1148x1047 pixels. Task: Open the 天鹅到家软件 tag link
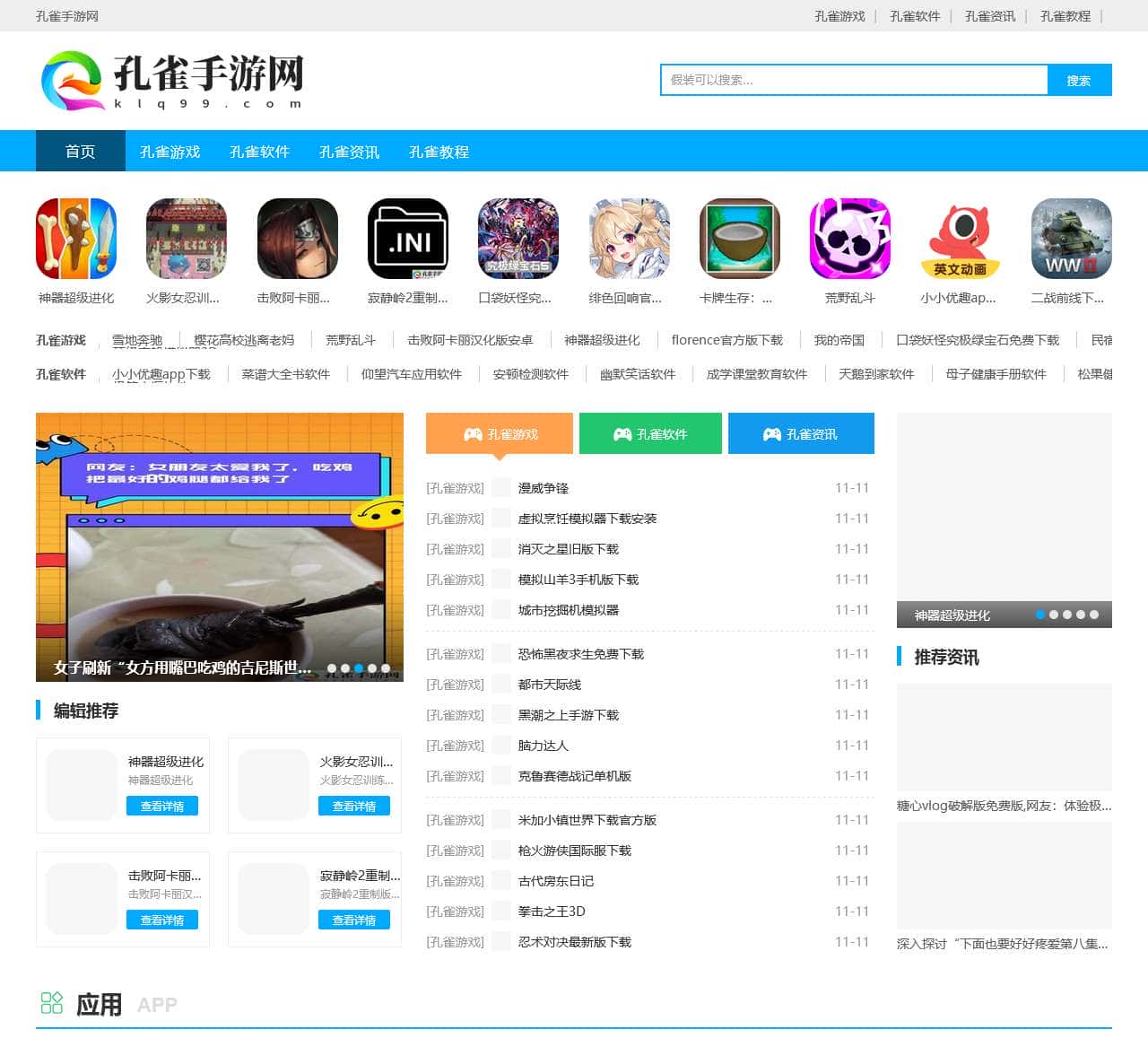tap(876, 374)
